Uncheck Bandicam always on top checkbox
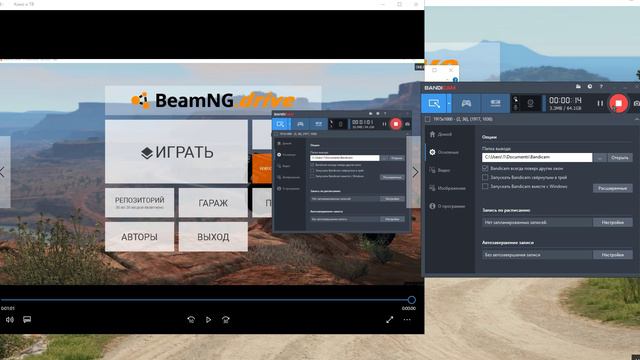Viewport: 640px width, 360px height. click(x=485, y=168)
